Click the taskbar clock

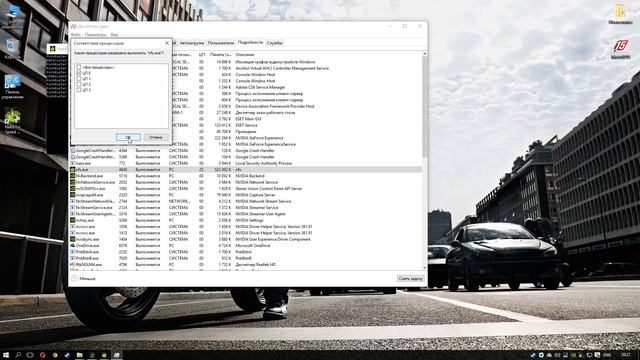pyautogui.click(x=625, y=355)
